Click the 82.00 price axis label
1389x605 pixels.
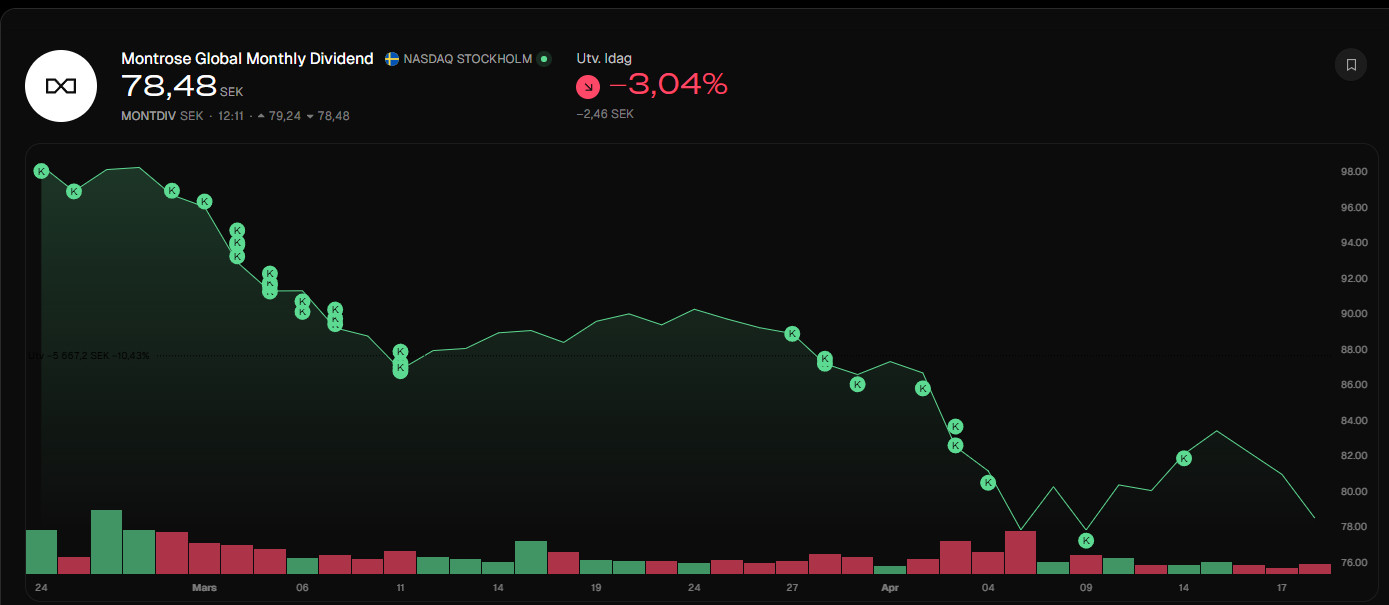coord(1353,456)
